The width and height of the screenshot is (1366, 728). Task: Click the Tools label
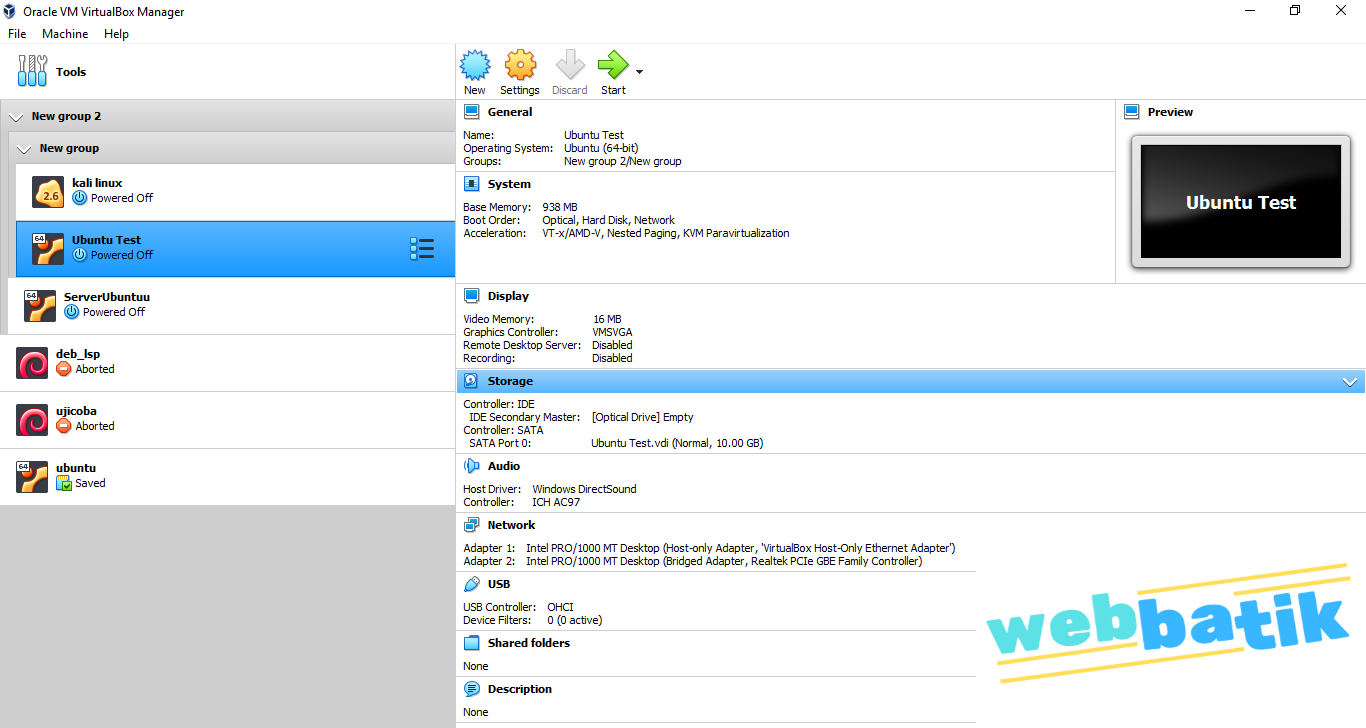[x=71, y=72]
